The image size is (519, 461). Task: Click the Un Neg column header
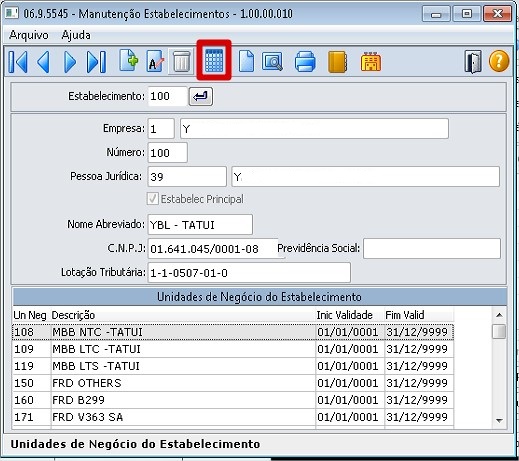(x=30, y=315)
